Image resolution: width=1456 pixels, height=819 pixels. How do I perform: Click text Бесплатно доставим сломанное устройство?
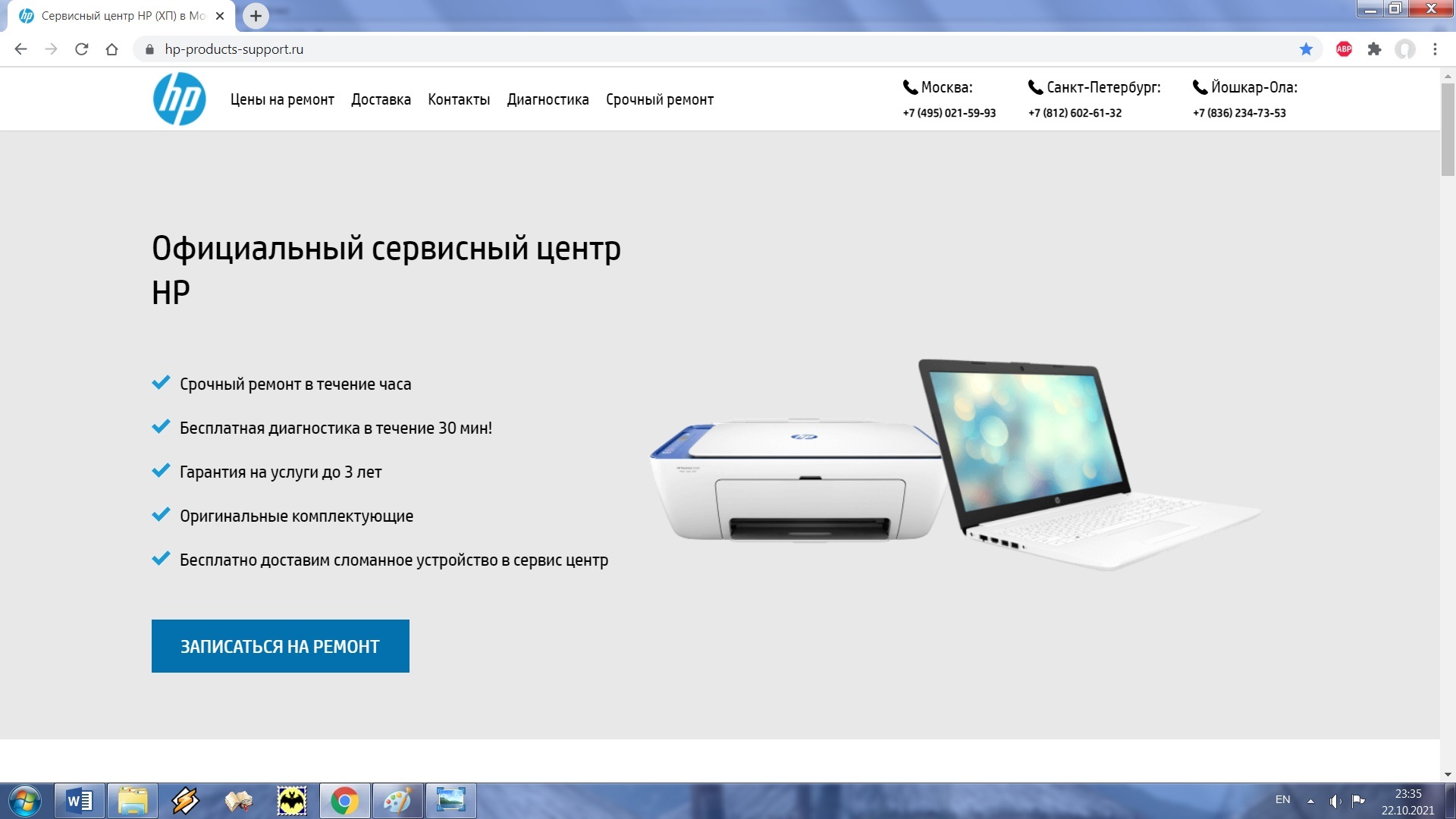point(394,560)
